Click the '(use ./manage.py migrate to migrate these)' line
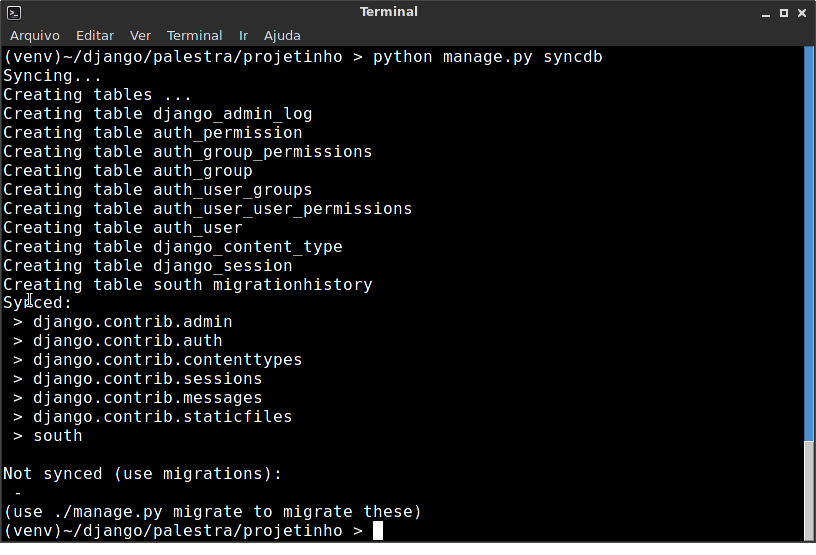This screenshot has width=816, height=555. click(x=212, y=512)
